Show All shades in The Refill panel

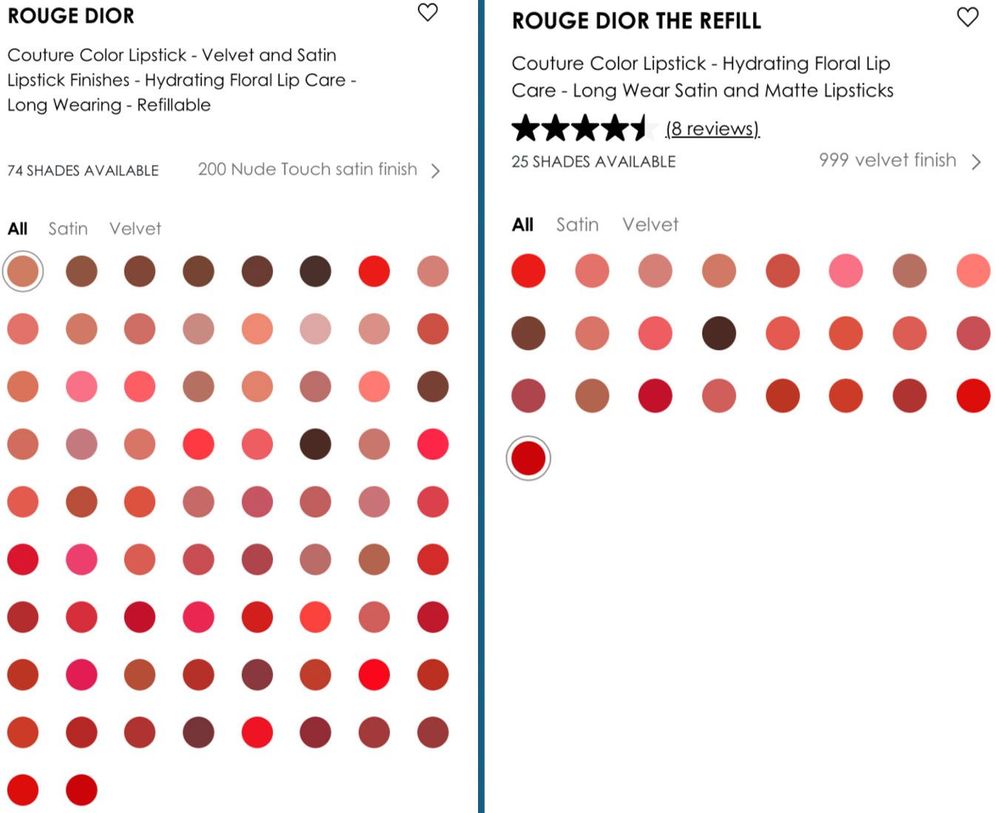522,225
